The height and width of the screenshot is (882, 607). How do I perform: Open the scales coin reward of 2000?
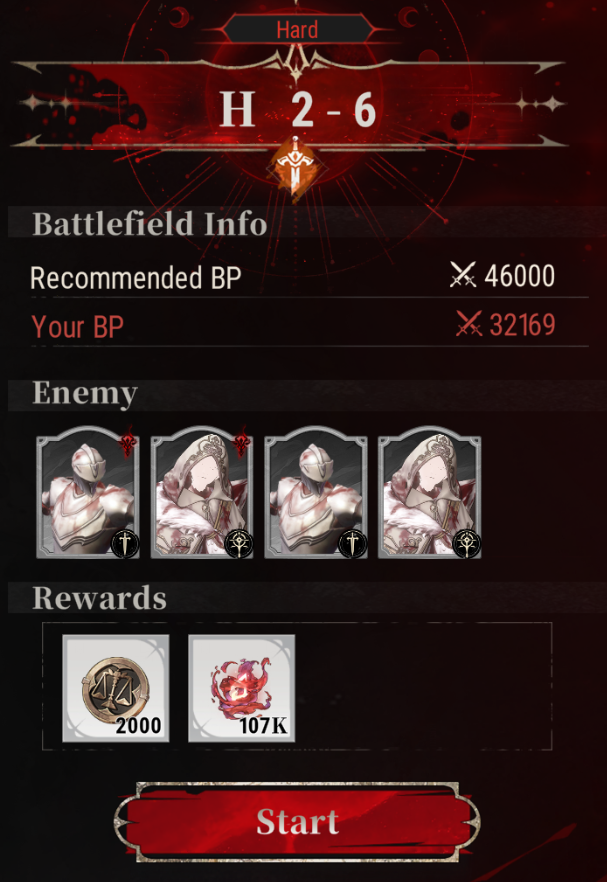click(x=115, y=688)
